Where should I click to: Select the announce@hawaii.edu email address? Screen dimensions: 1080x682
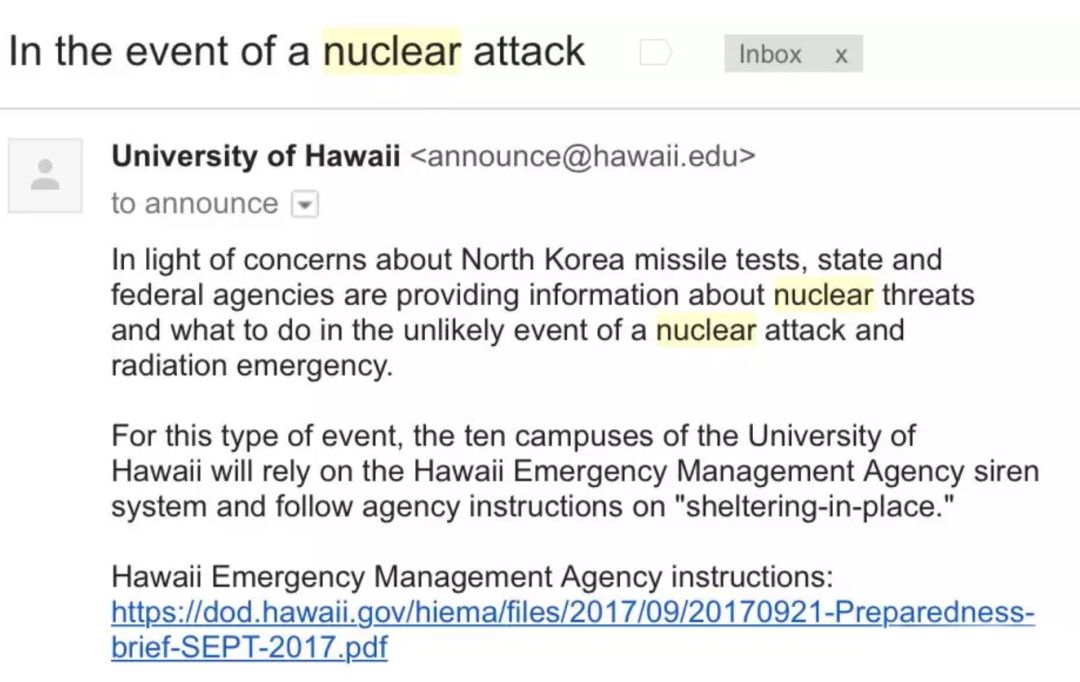coord(583,156)
